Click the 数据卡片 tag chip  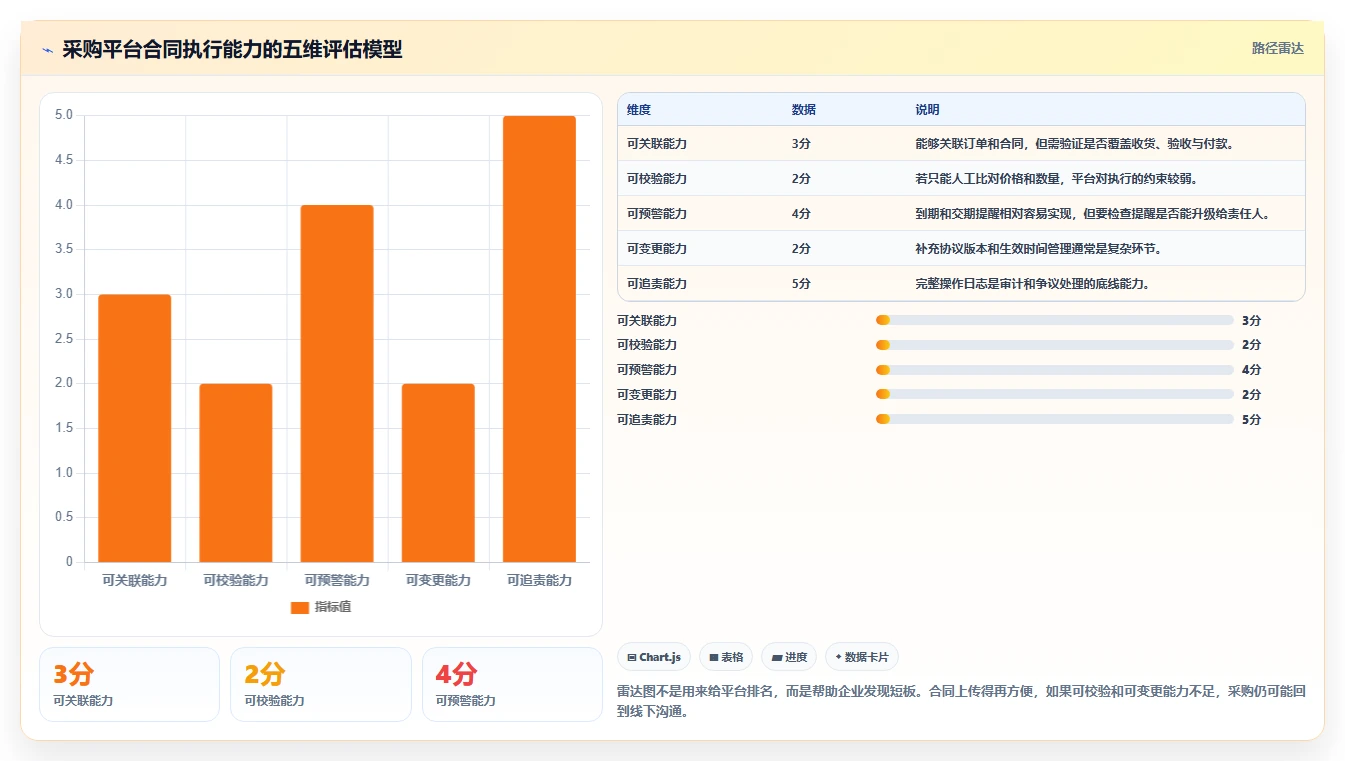862,657
